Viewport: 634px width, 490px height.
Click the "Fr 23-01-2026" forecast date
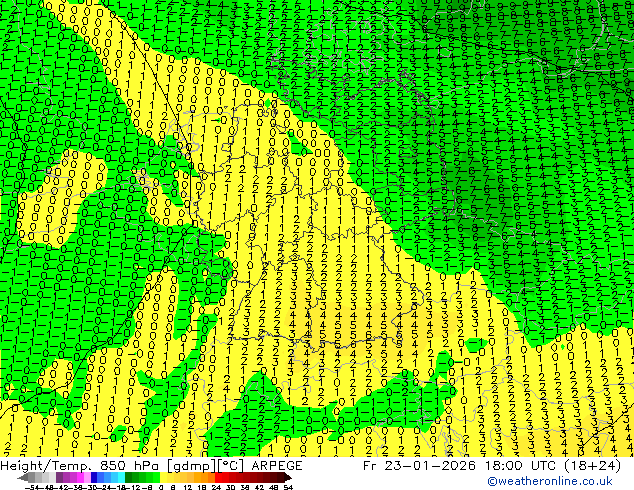419,466
